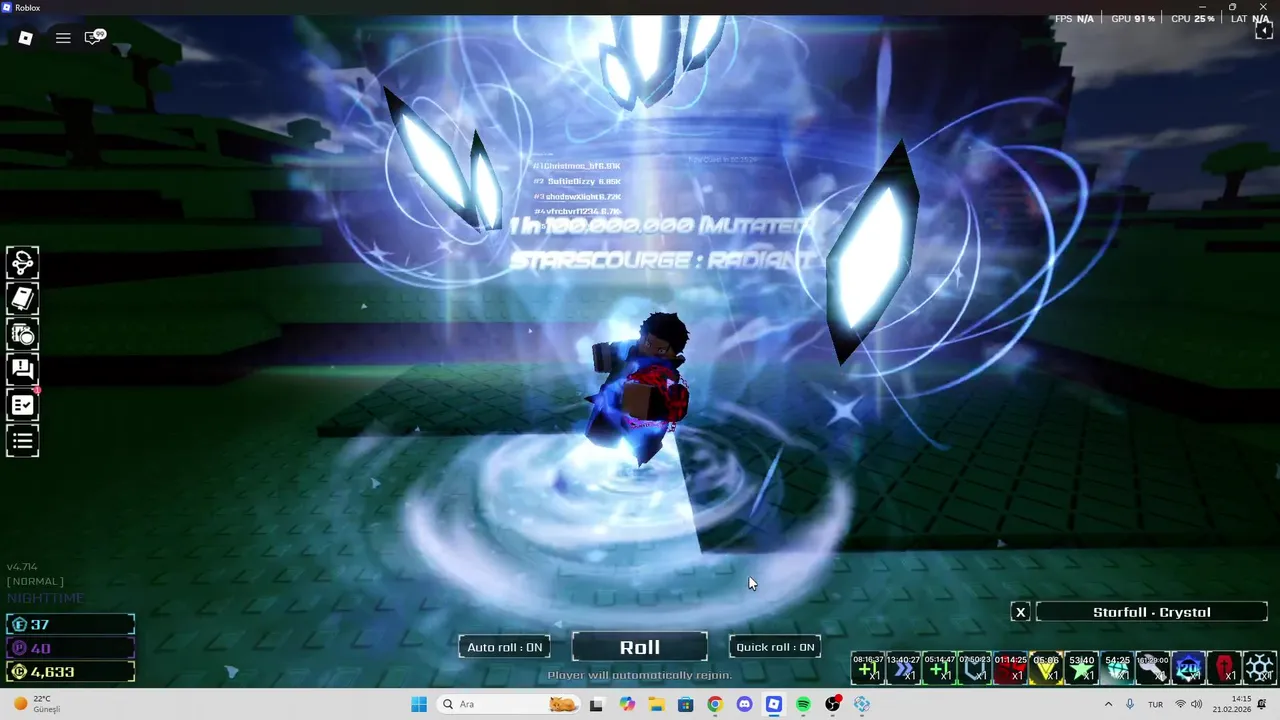Screen dimensions: 1280x720
Task: Toggle Auto roll ON button
Action: tap(505, 647)
